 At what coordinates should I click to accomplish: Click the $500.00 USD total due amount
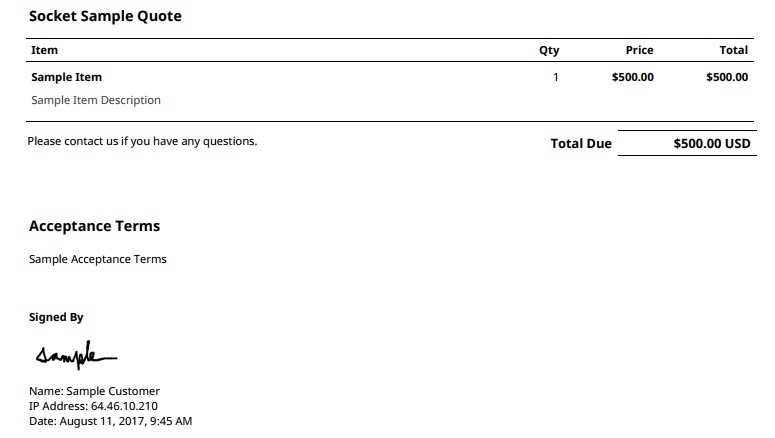pos(712,143)
